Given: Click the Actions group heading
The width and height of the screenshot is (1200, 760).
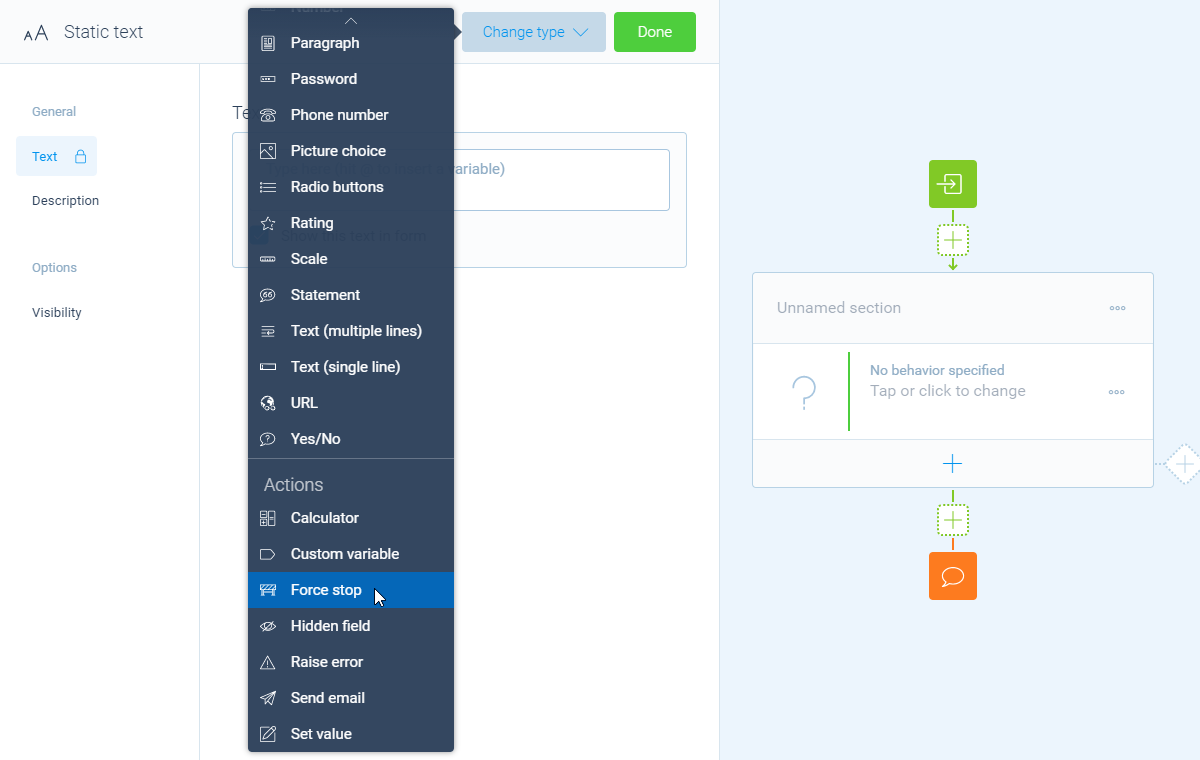Looking at the screenshot, I should pos(293,485).
